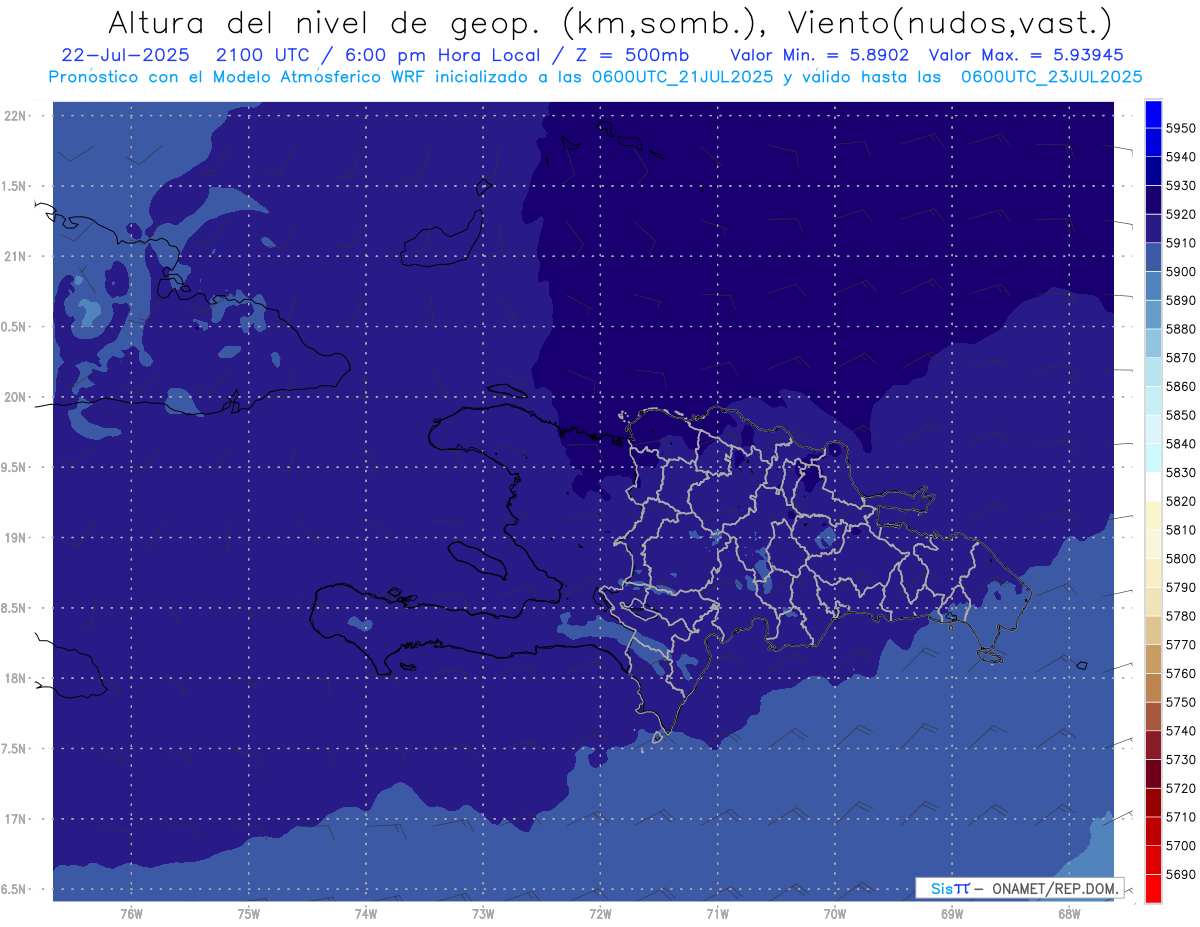Click the '0600UTC_21JUL2025' initialization text
Screen dimensions: 1200x927
click(x=683, y=76)
